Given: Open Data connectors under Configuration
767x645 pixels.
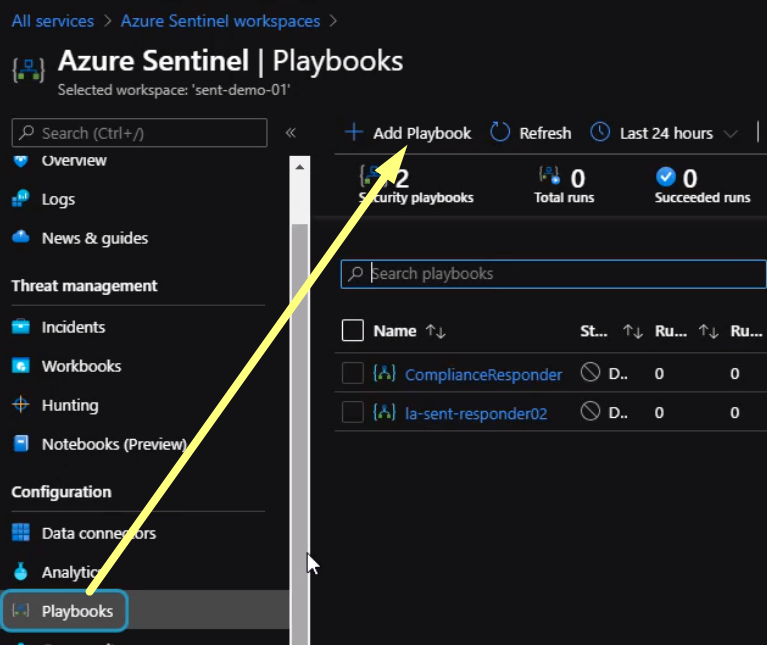Looking at the screenshot, I should point(99,533).
